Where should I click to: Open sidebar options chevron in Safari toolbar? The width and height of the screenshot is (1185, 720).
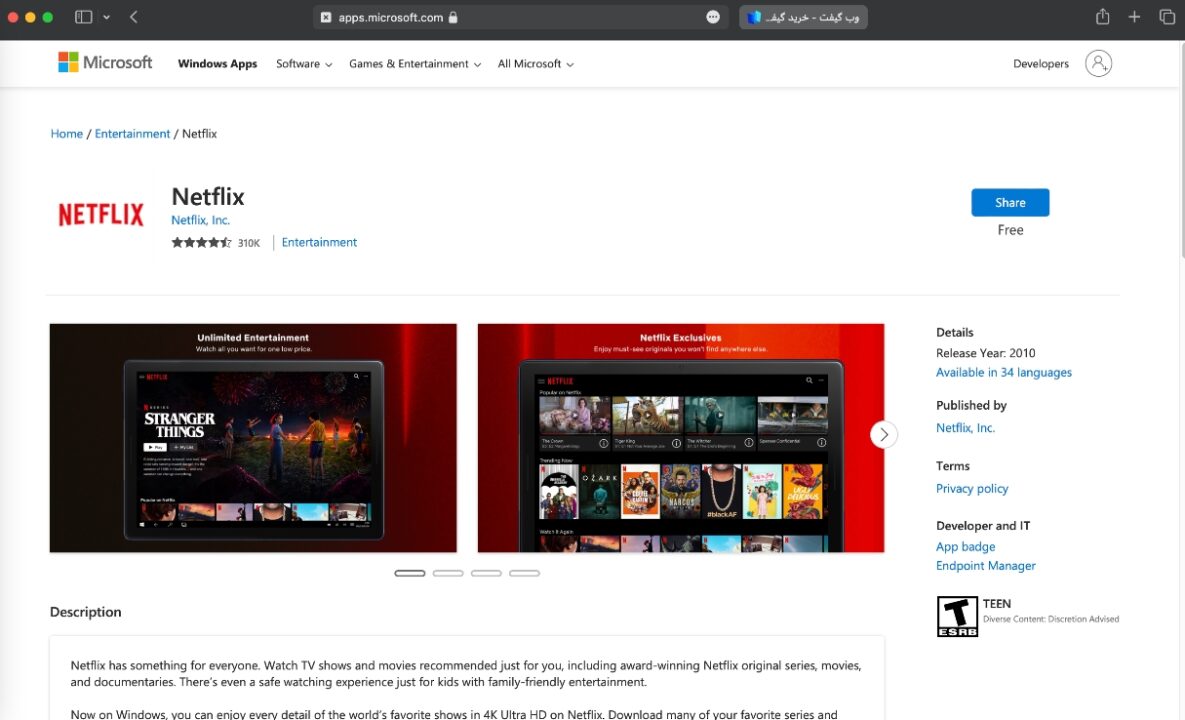107,17
